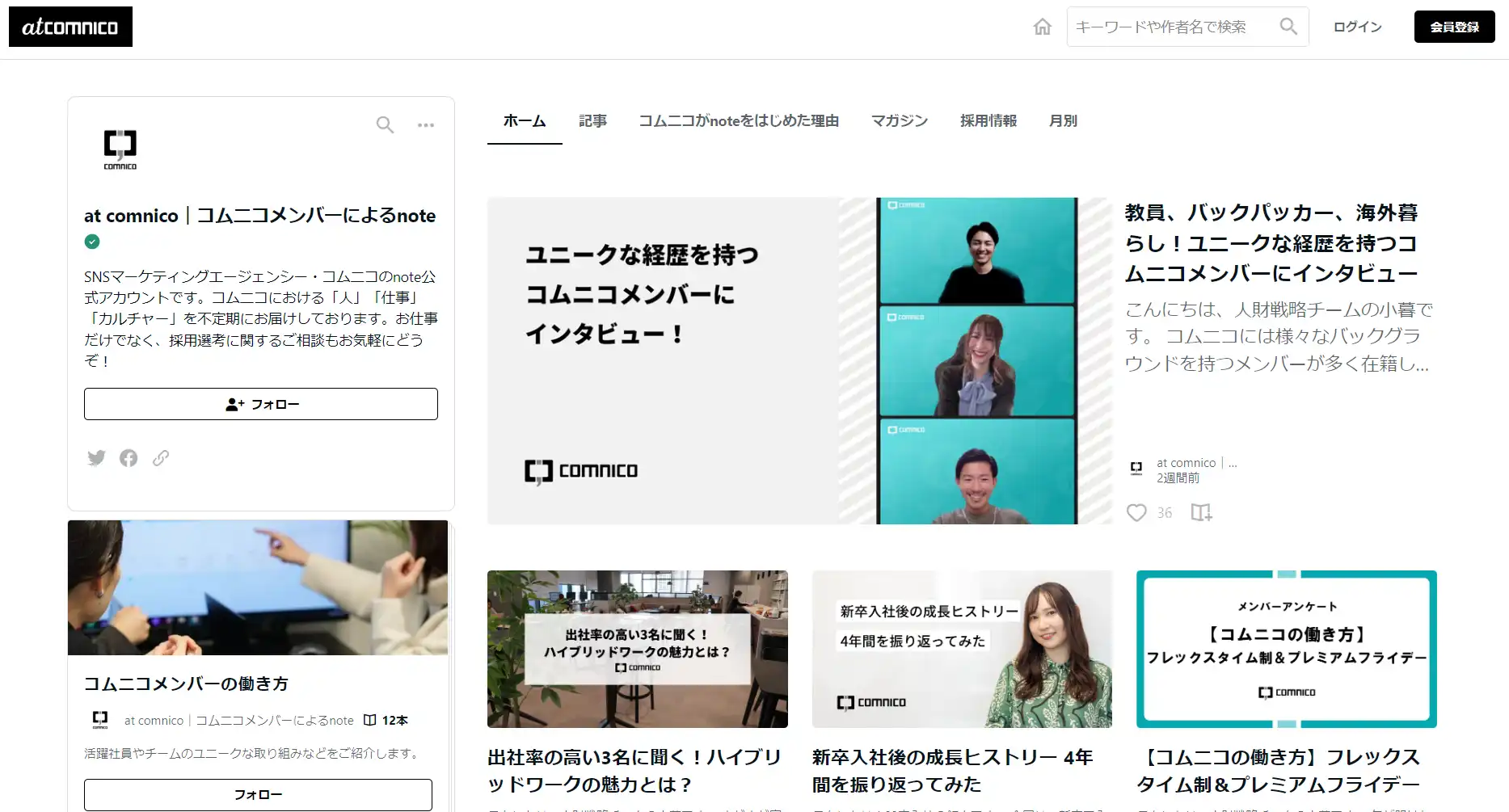This screenshot has width=1509, height=812.
Task: Click the small author avatar under featured article
Action: 1136,469
